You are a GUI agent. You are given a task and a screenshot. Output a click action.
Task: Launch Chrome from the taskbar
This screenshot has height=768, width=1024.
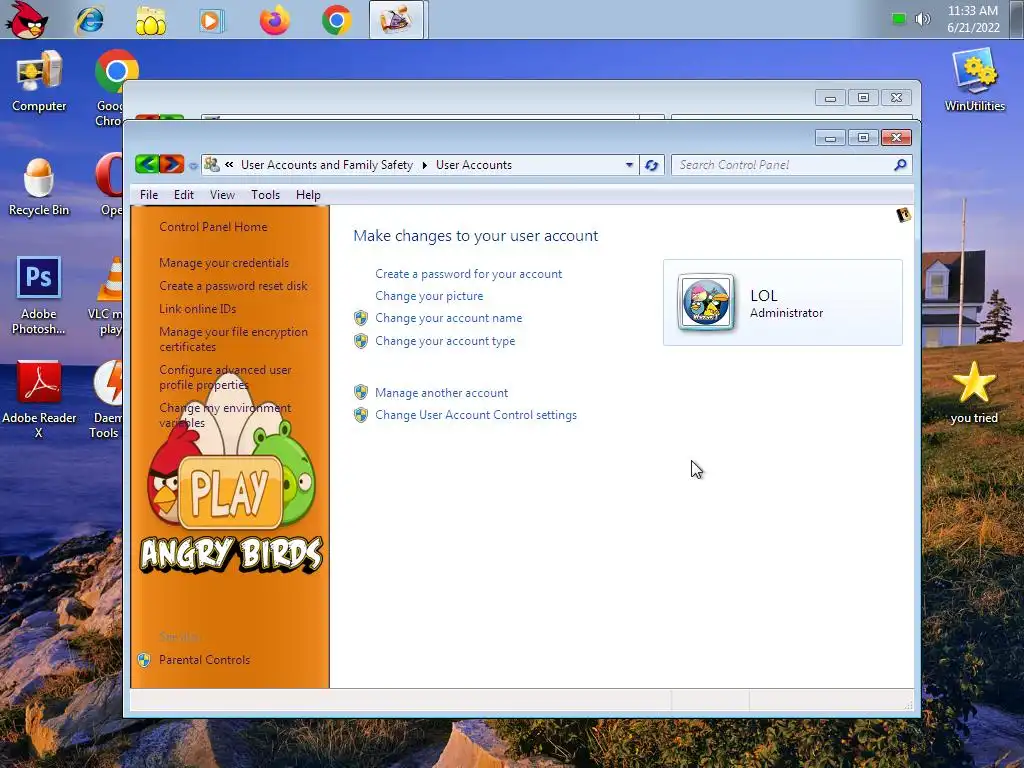pos(337,20)
